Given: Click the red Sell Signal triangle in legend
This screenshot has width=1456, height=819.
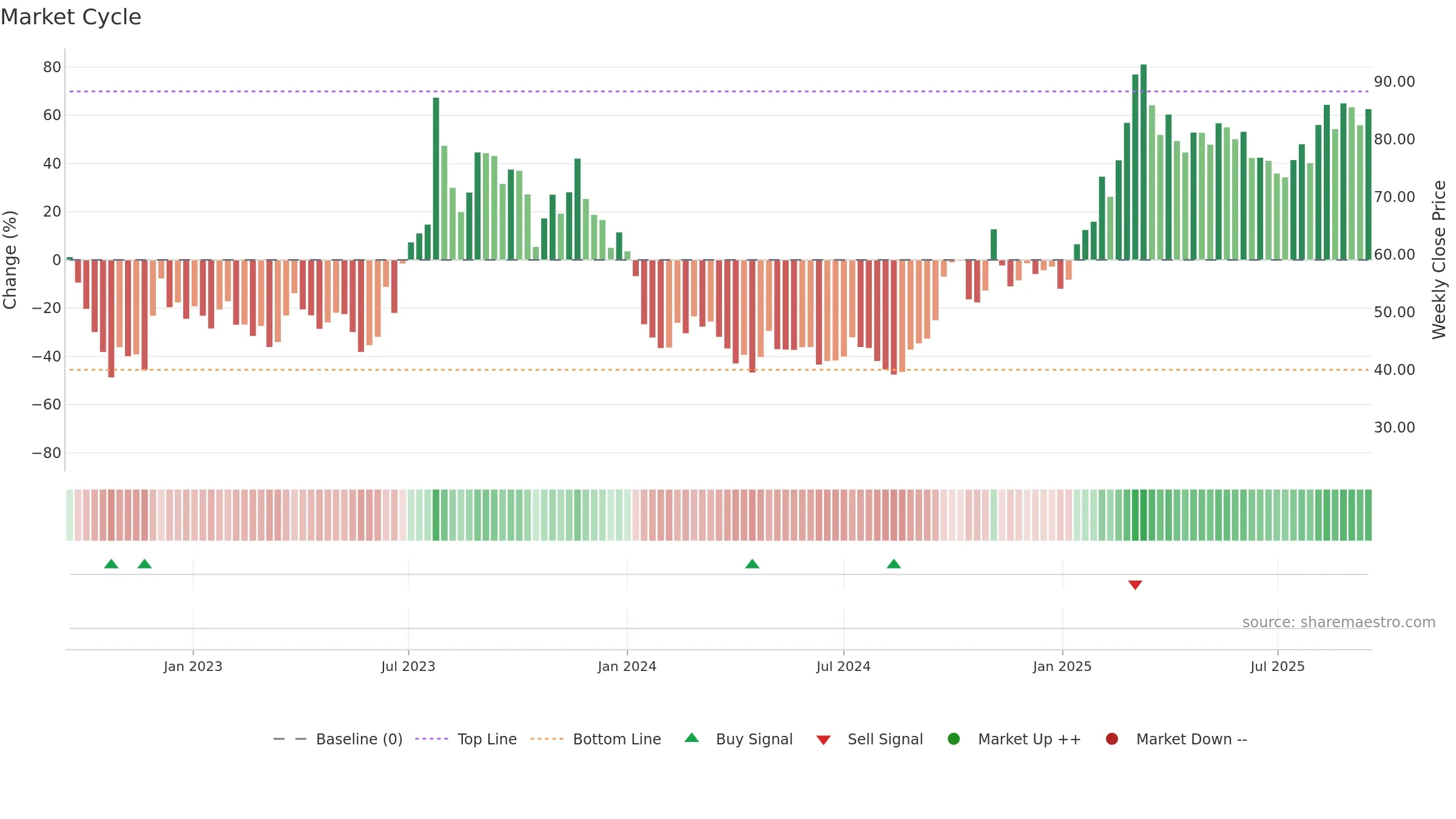Looking at the screenshot, I should coord(823,740).
